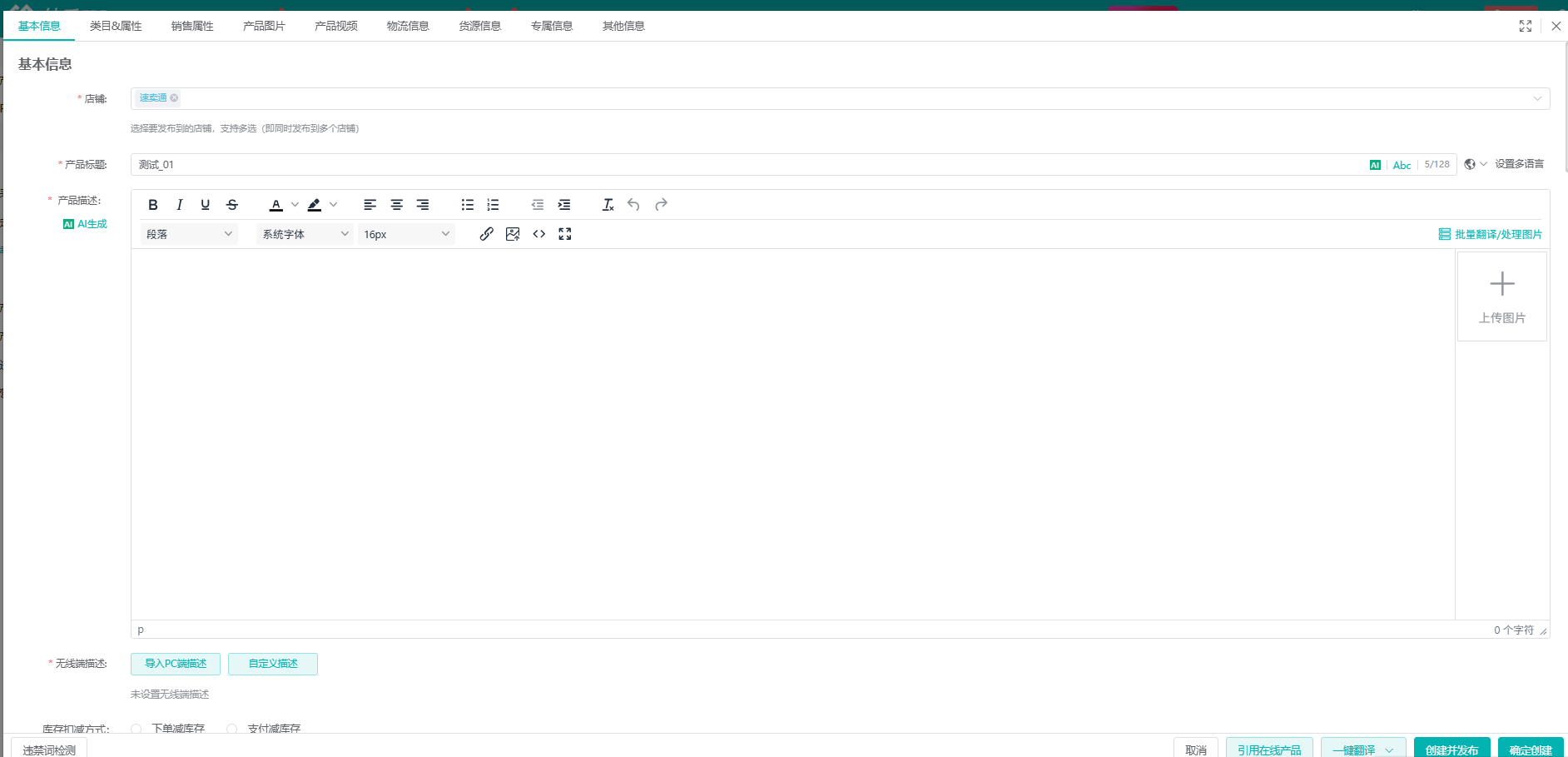
Task: Expand the editor to fullscreen mode
Action: click(x=565, y=234)
